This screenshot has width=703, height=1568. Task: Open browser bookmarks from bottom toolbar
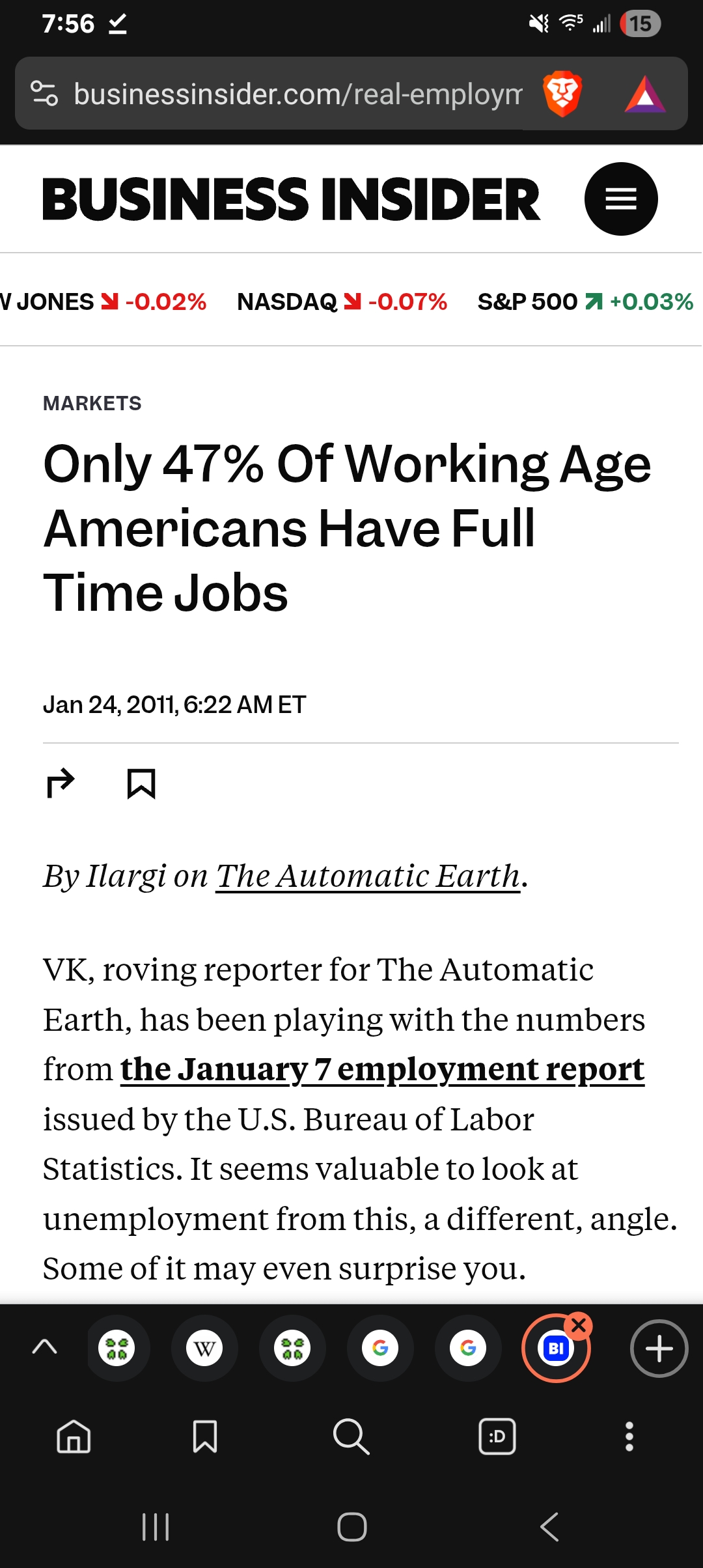pos(205,1436)
